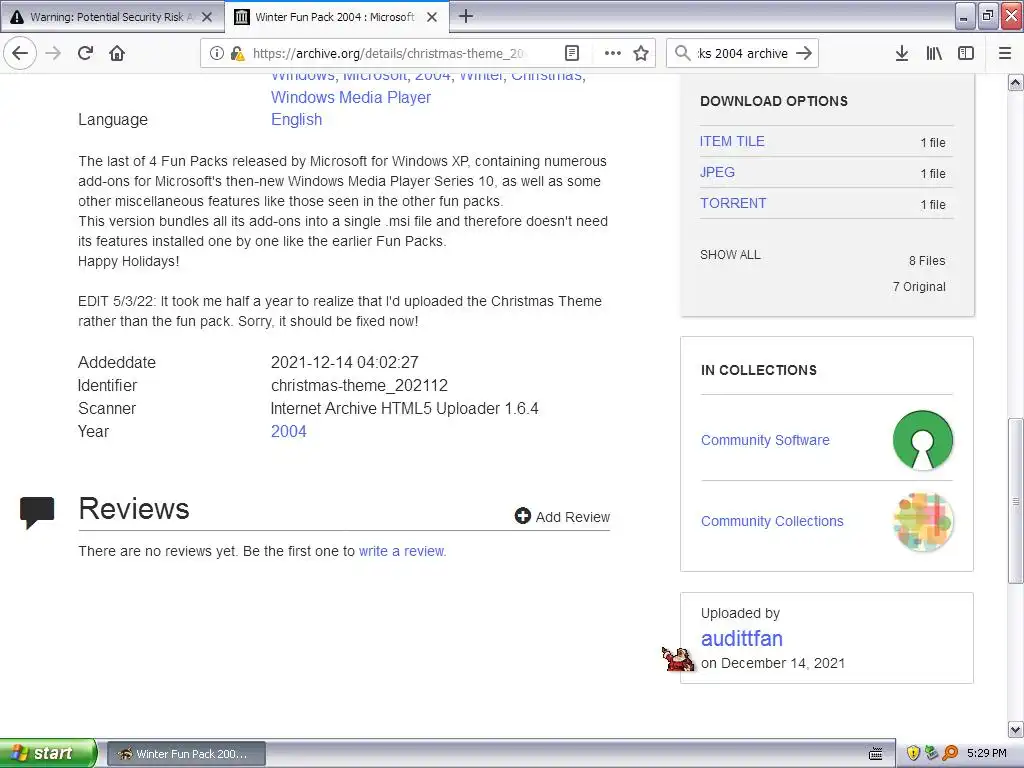Click the search box with 2004 archive
Screen dimensions: 1024x768
[x=743, y=54]
